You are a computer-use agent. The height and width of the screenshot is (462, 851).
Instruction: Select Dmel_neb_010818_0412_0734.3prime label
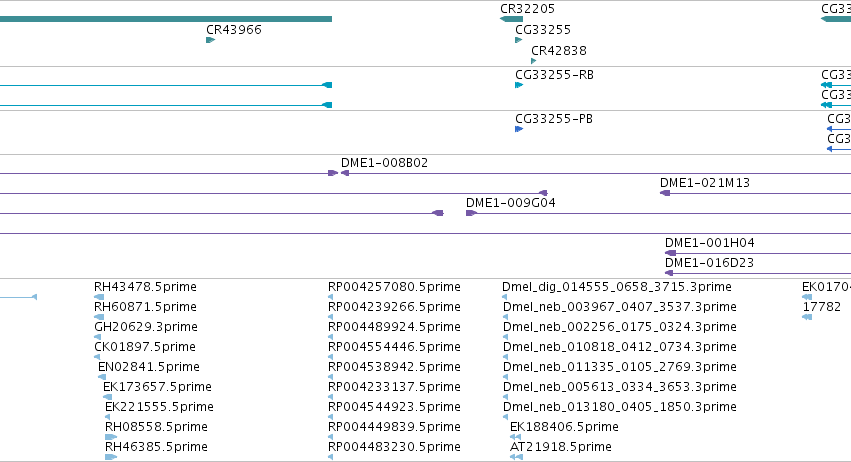coord(620,346)
